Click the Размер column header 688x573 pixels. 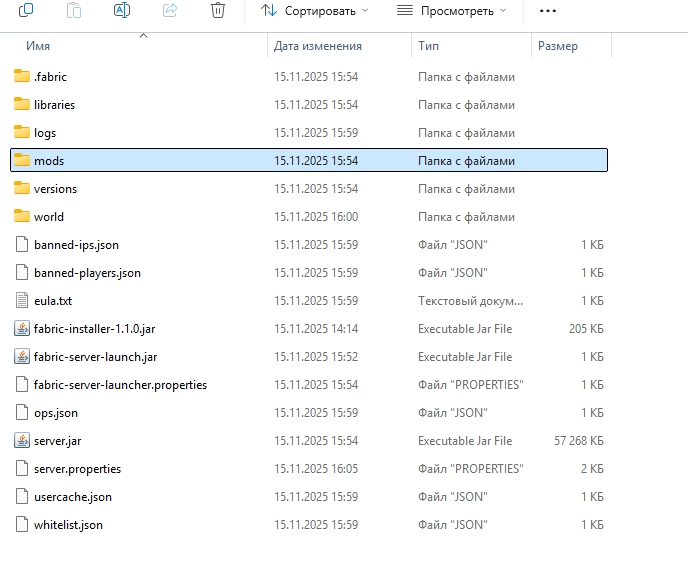coord(557,46)
